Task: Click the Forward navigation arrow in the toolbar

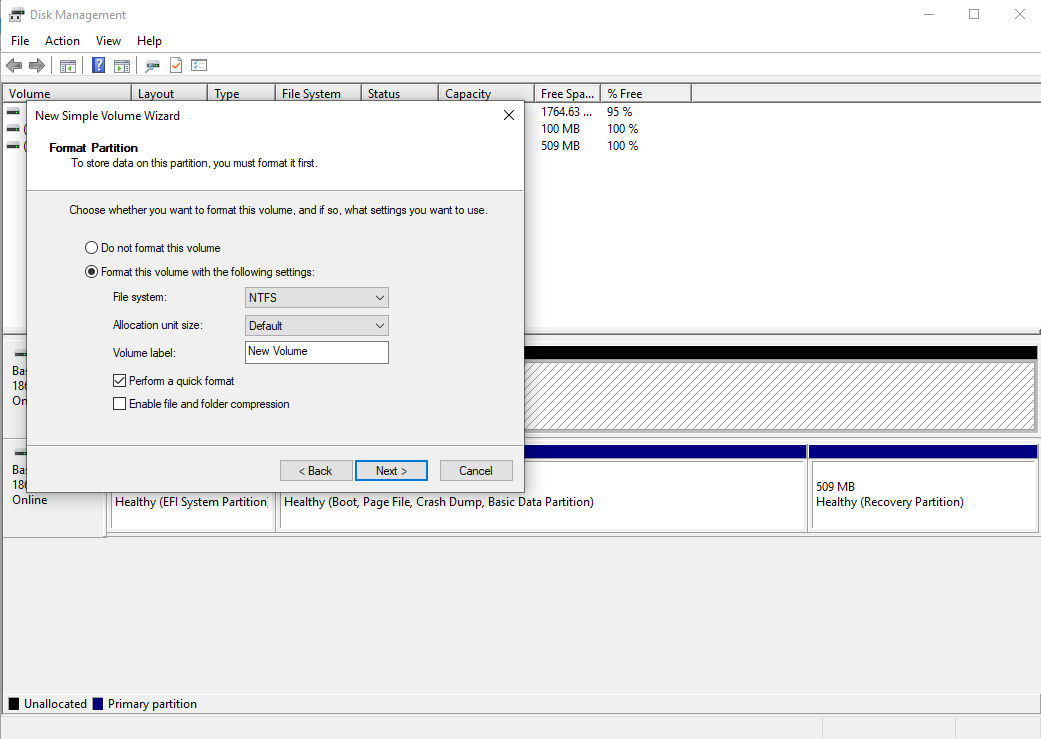Action: click(x=38, y=65)
